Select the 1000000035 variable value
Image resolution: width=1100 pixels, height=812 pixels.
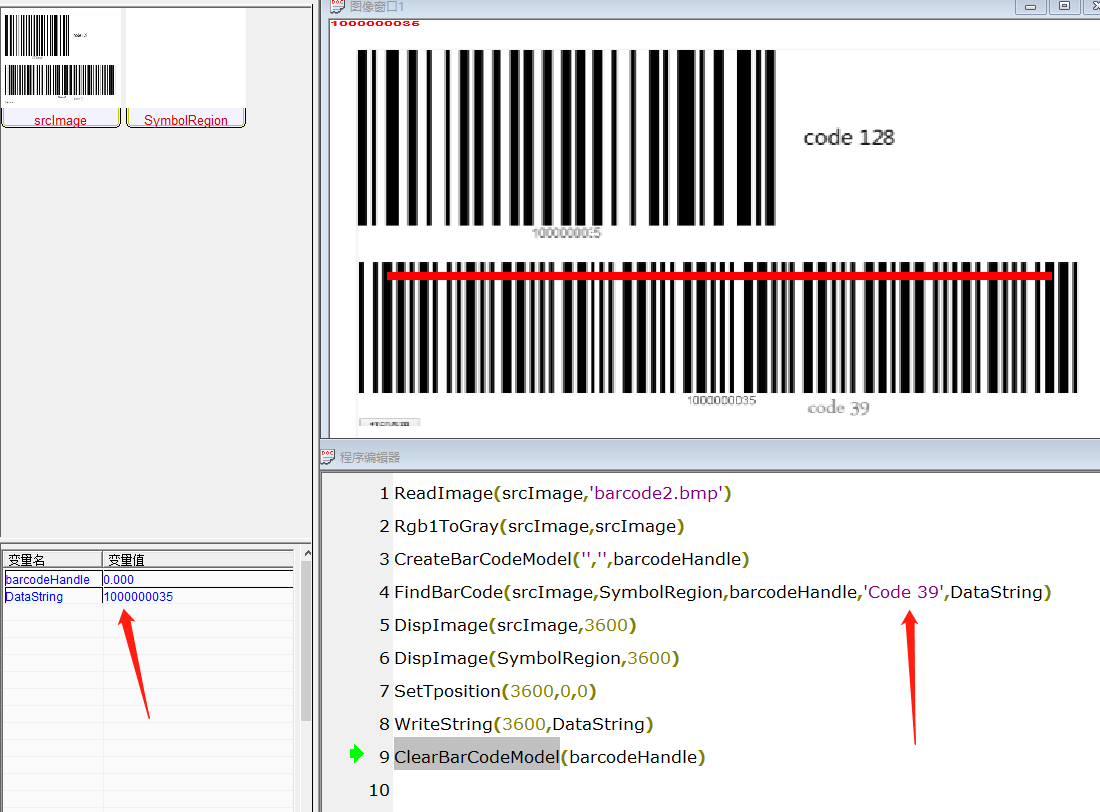coord(138,597)
